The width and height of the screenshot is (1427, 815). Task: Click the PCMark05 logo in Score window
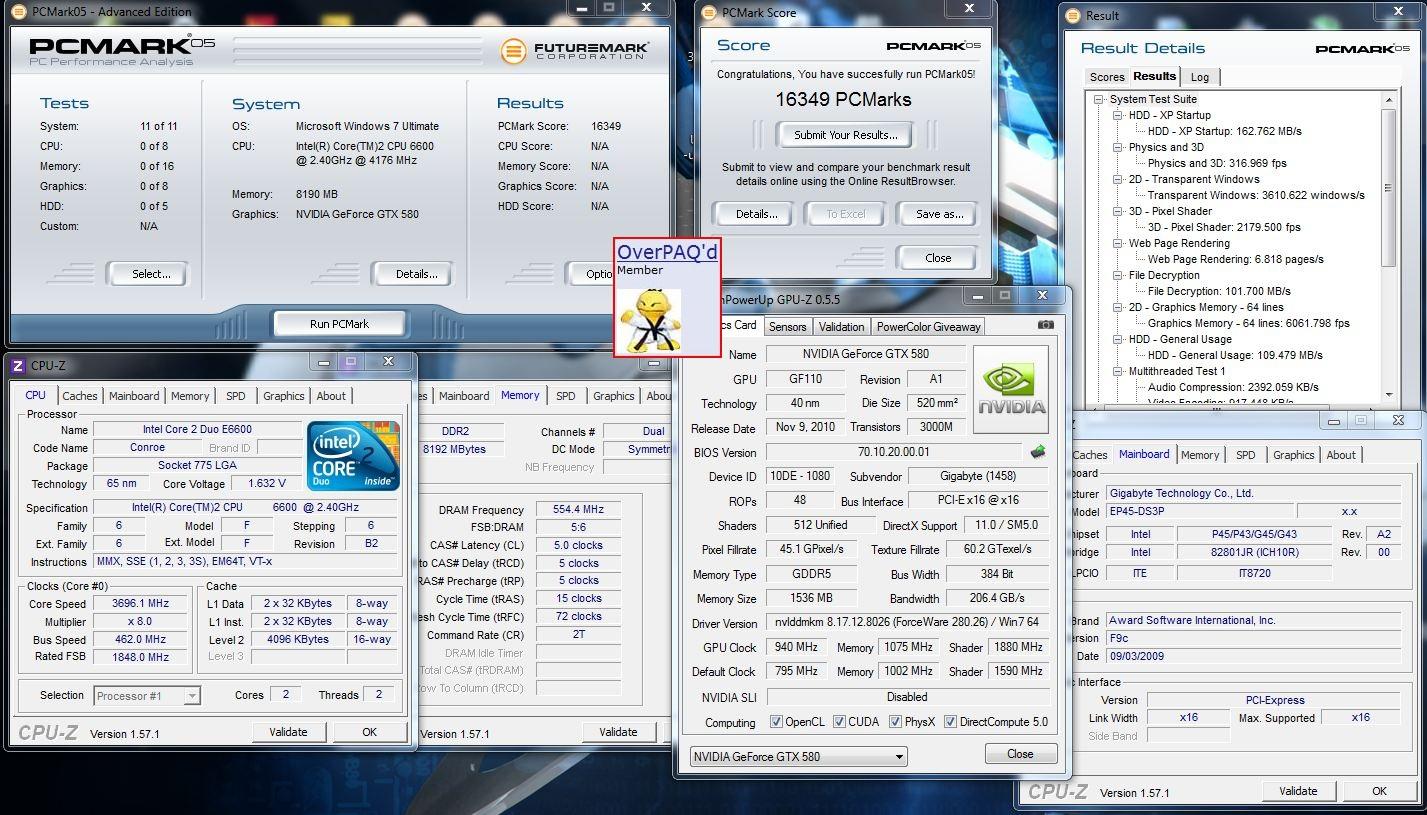coord(933,46)
